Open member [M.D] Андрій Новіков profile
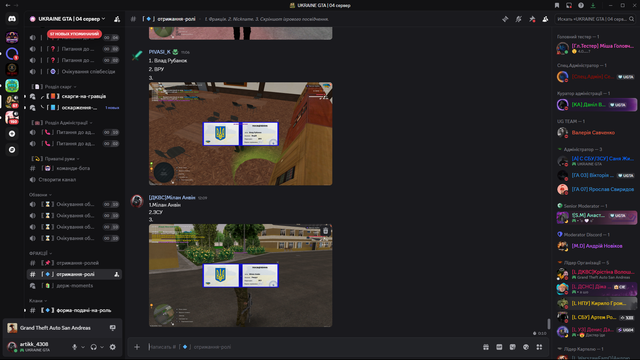 click(596, 246)
